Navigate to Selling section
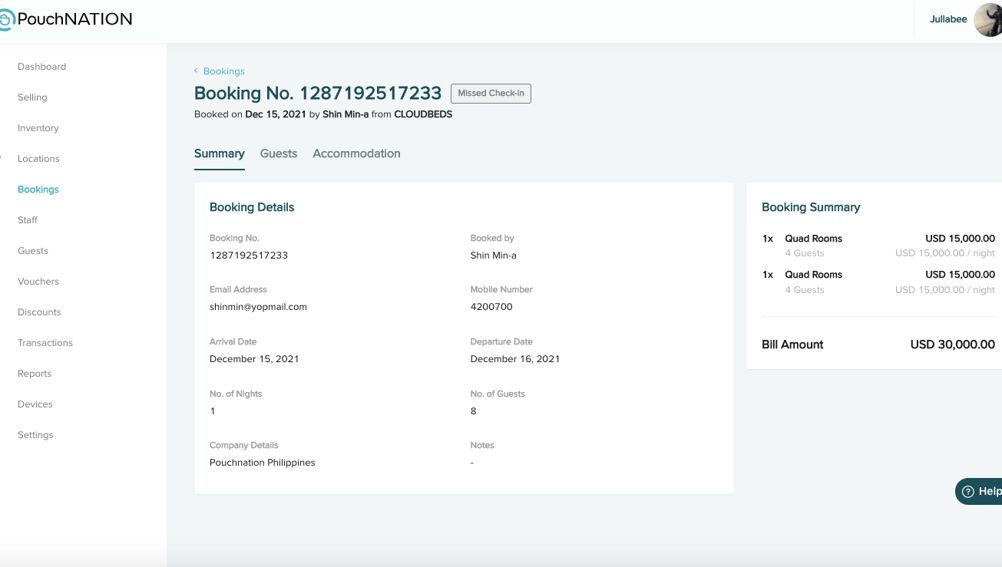Viewport: 1002px width, 567px height. pyautogui.click(x=32, y=97)
